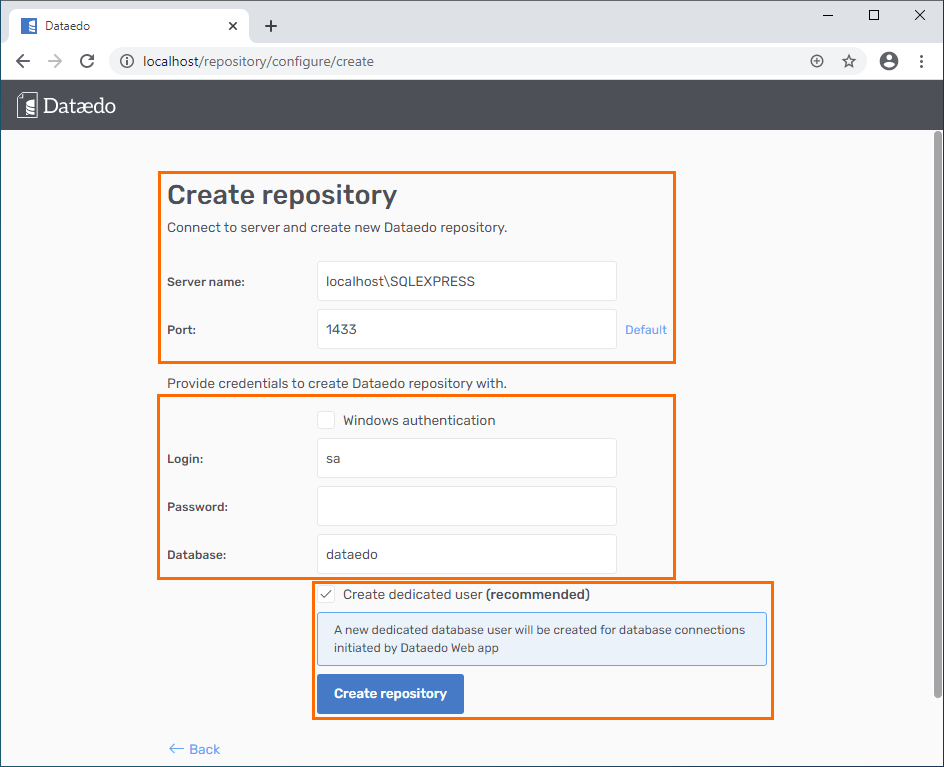Viewport: 944px width, 767px height.
Task: Click into the Password field
Action: click(x=466, y=506)
